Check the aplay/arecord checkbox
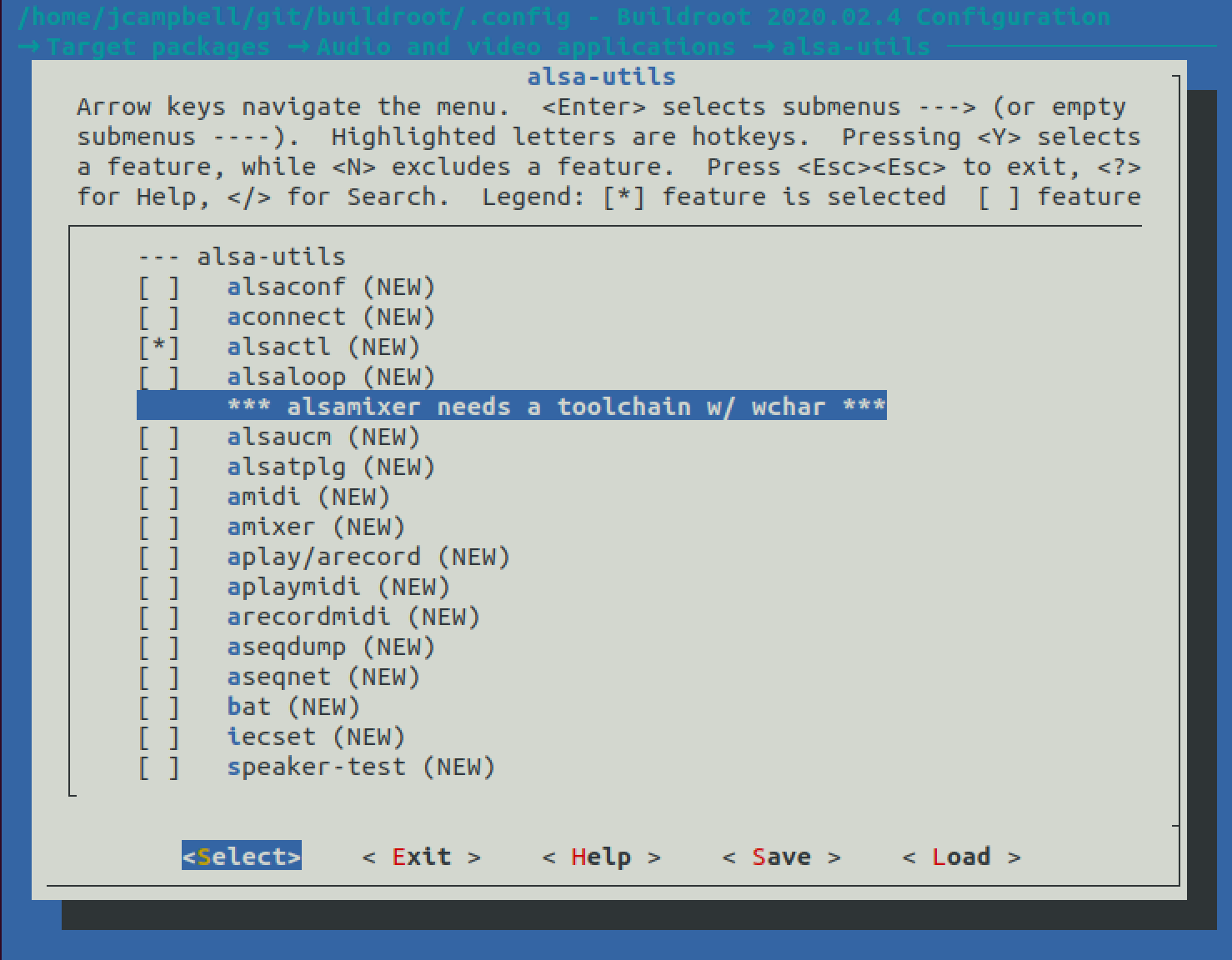 tap(158, 557)
